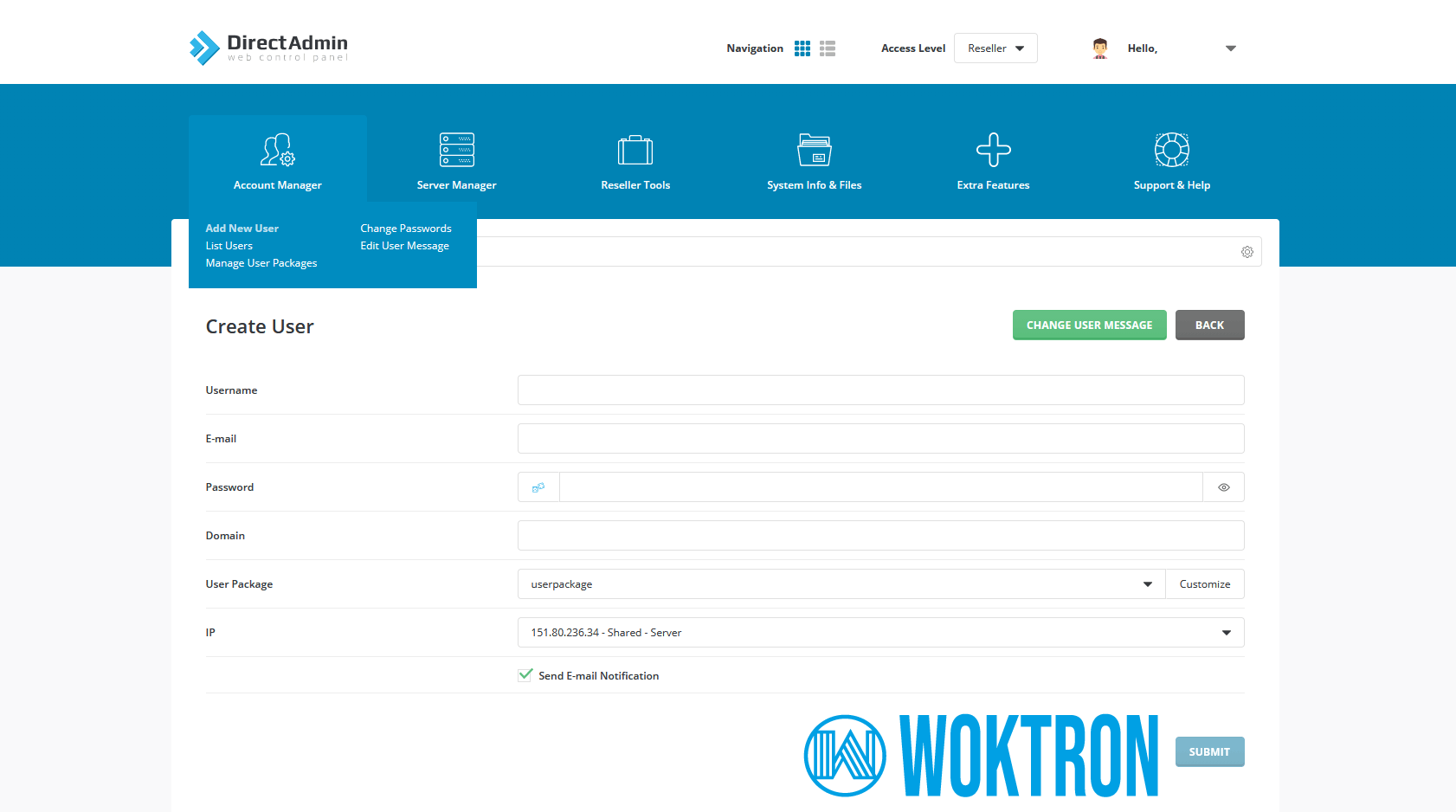Click the Submit button

click(x=1210, y=752)
